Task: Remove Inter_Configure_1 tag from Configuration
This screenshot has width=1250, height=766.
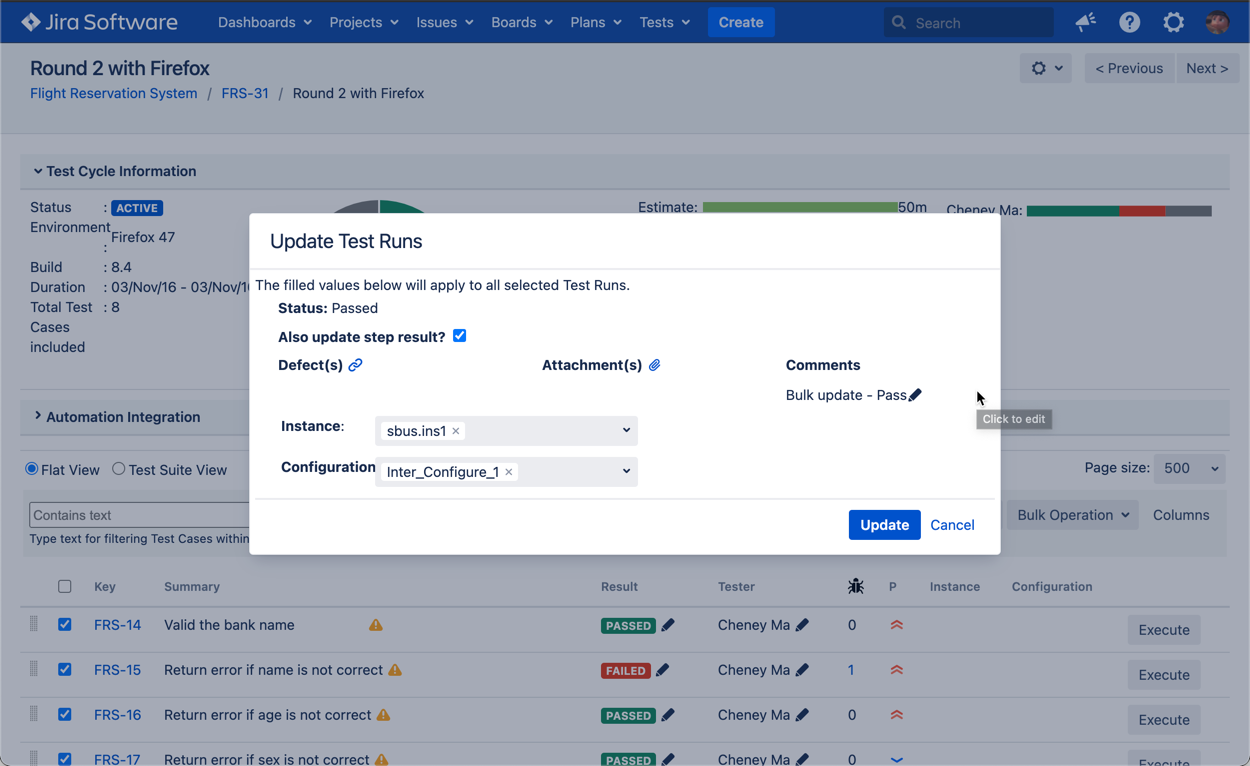Action: click(509, 472)
